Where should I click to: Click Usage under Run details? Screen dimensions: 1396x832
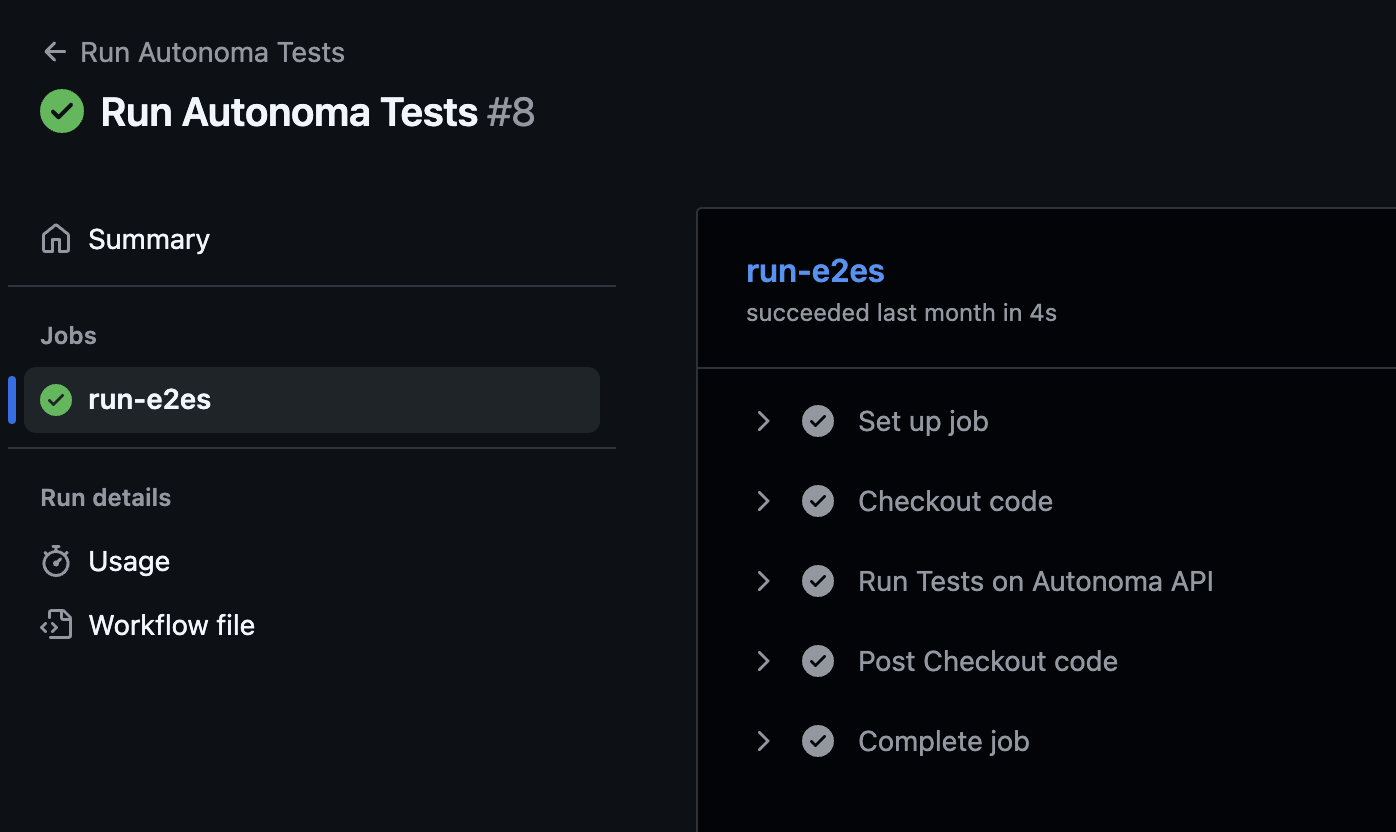(x=129, y=561)
